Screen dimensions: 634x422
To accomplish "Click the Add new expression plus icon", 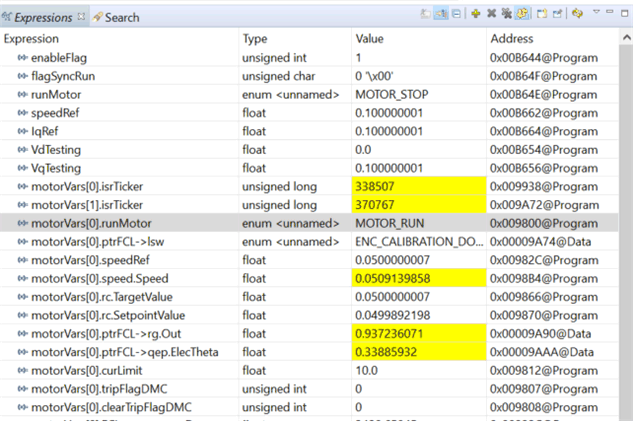I will [x=476, y=14].
